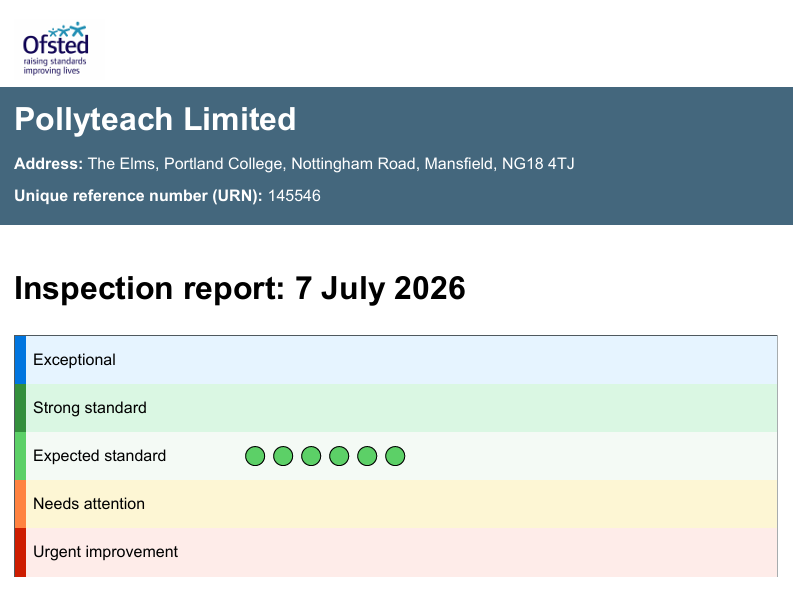Click the dark green bar beside Strong standard
The width and height of the screenshot is (793, 600).
click(20, 408)
